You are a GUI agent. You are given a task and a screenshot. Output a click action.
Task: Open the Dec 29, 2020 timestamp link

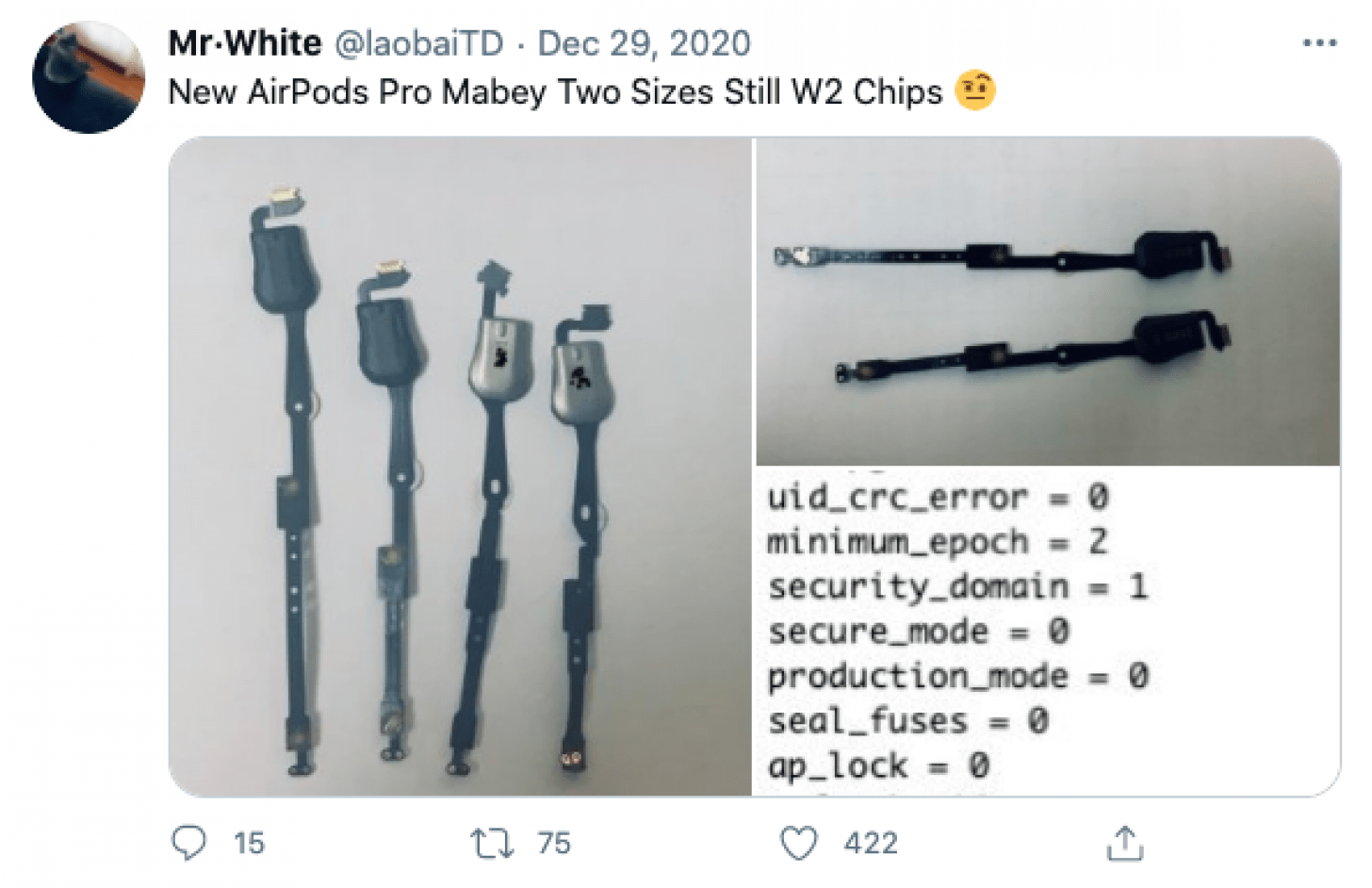pyautogui.click(x=644, y=43)
